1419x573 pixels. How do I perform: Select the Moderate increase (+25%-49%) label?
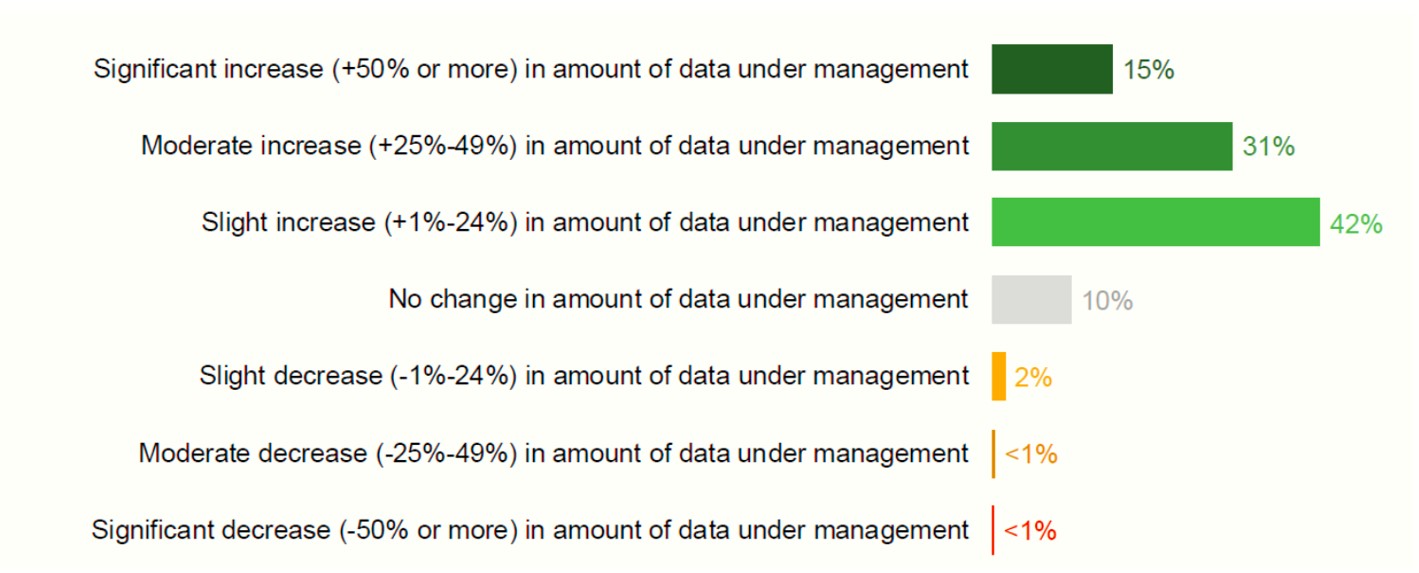(555, 146)
